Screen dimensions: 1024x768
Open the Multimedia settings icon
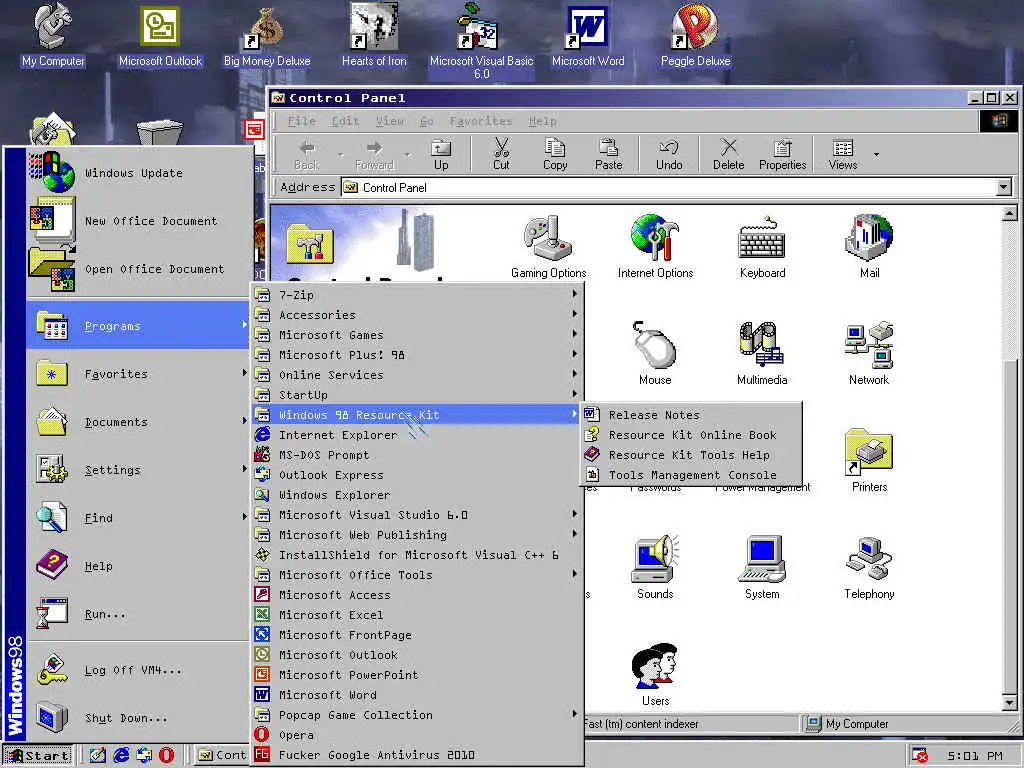(761, 353)
